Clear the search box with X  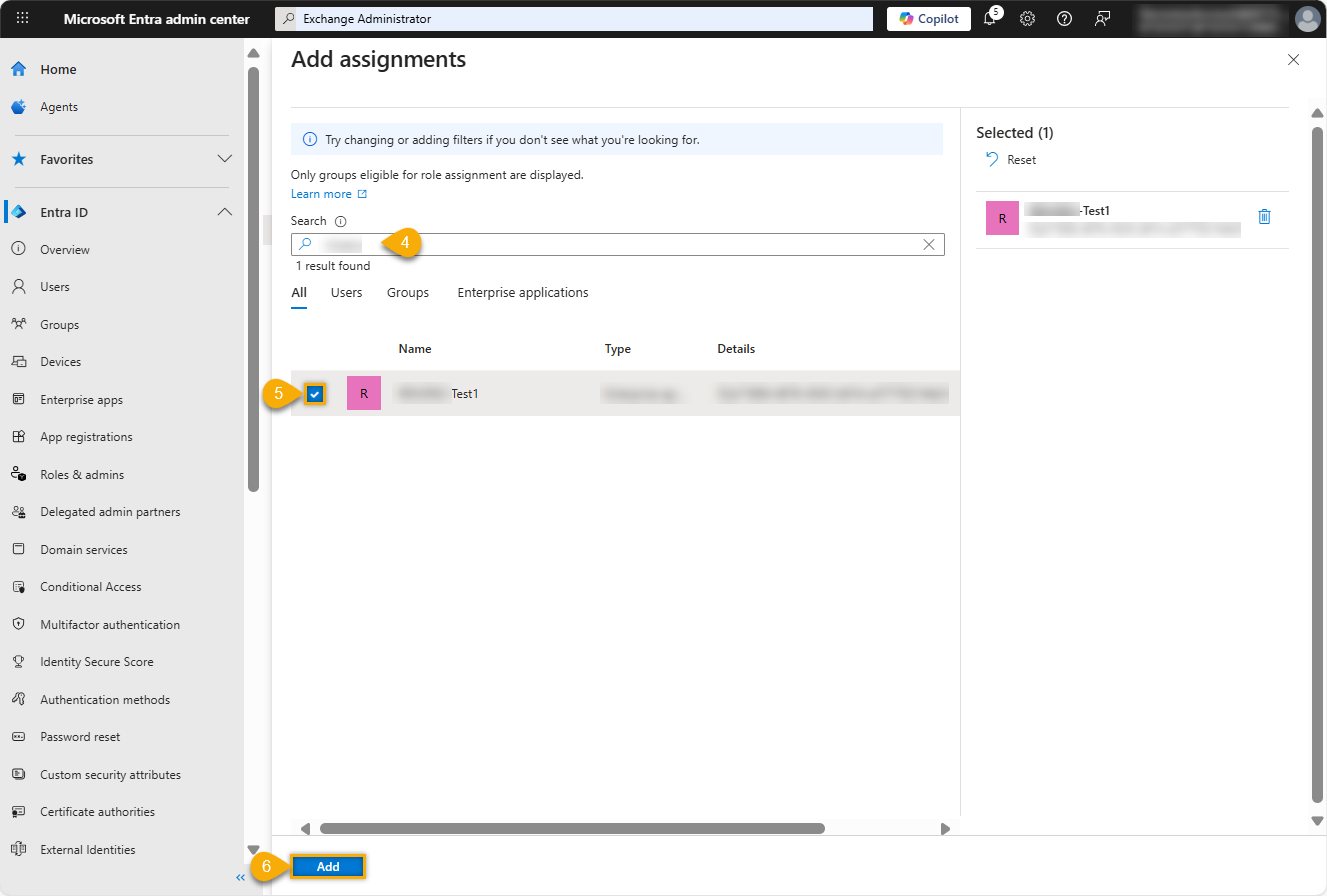click(929, 244)
